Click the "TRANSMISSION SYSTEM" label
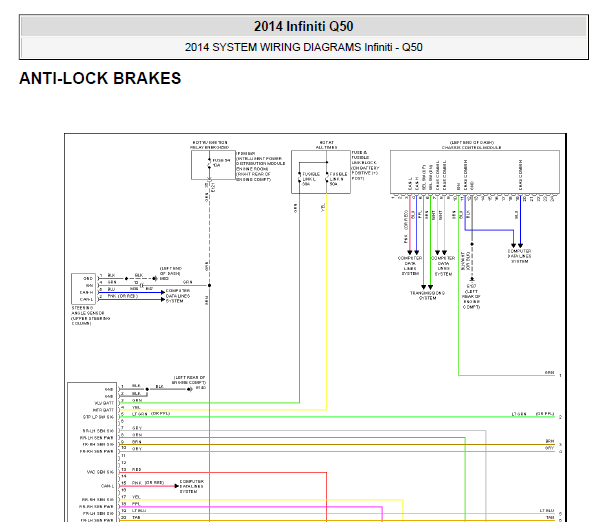This screenshot has height=522, width=602. click(x=427, y=296)
